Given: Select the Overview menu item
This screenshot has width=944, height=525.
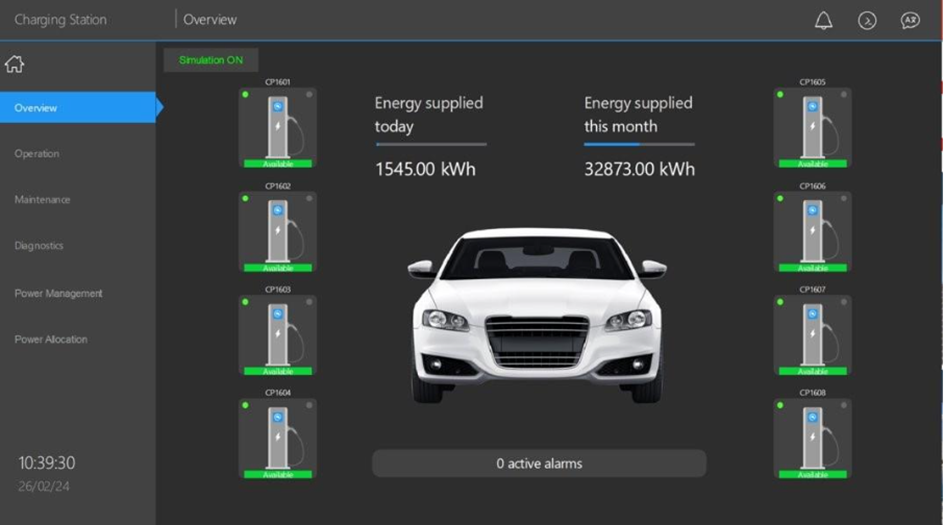Looking at the screenshot, I should pyautogui.click(x=78, y=108).
